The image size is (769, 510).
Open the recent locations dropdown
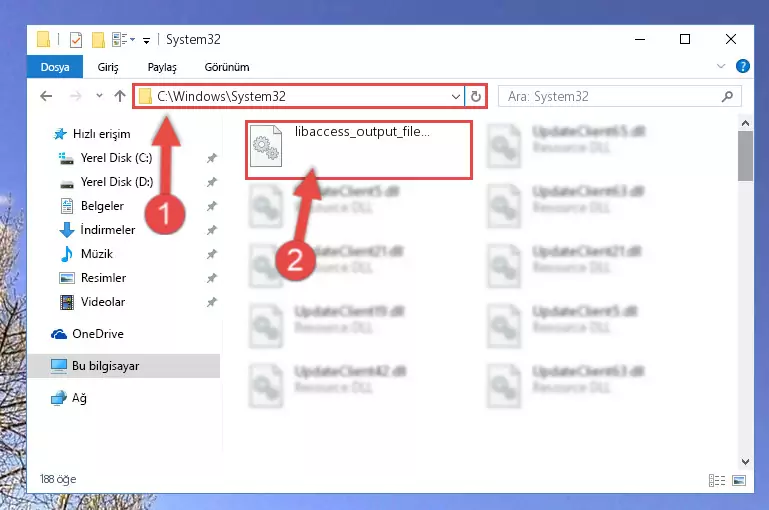[99, 96]
